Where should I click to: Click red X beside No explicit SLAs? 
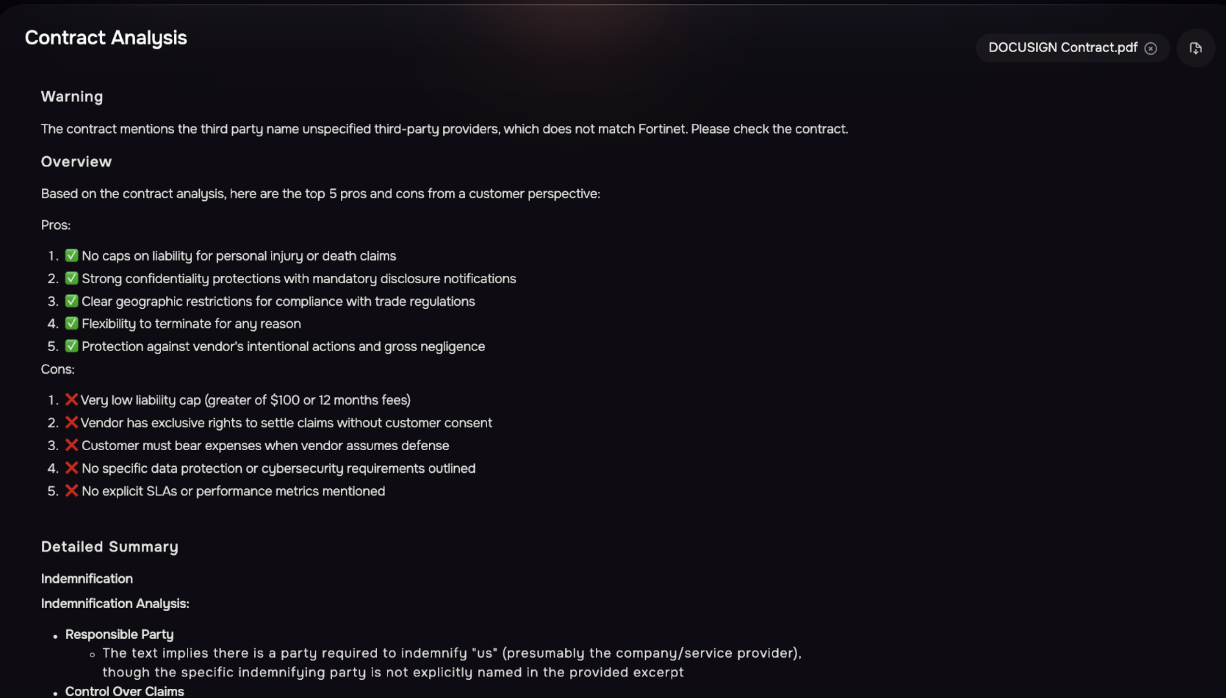(x=72, y=491)
